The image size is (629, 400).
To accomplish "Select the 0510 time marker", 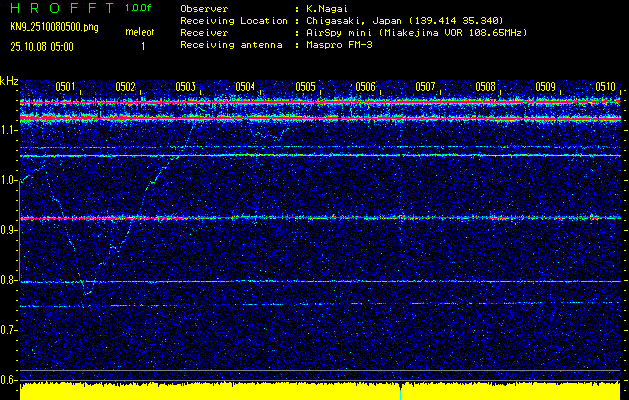I will (x=605, y=87).
